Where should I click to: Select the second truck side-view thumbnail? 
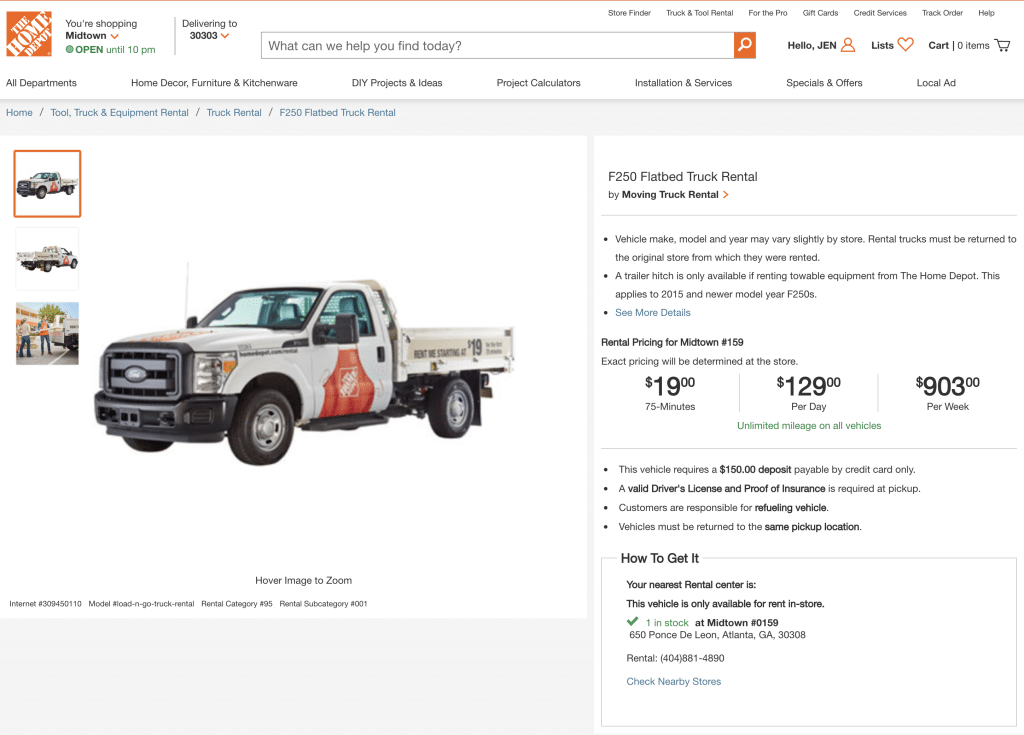click(x=47, y=258)
